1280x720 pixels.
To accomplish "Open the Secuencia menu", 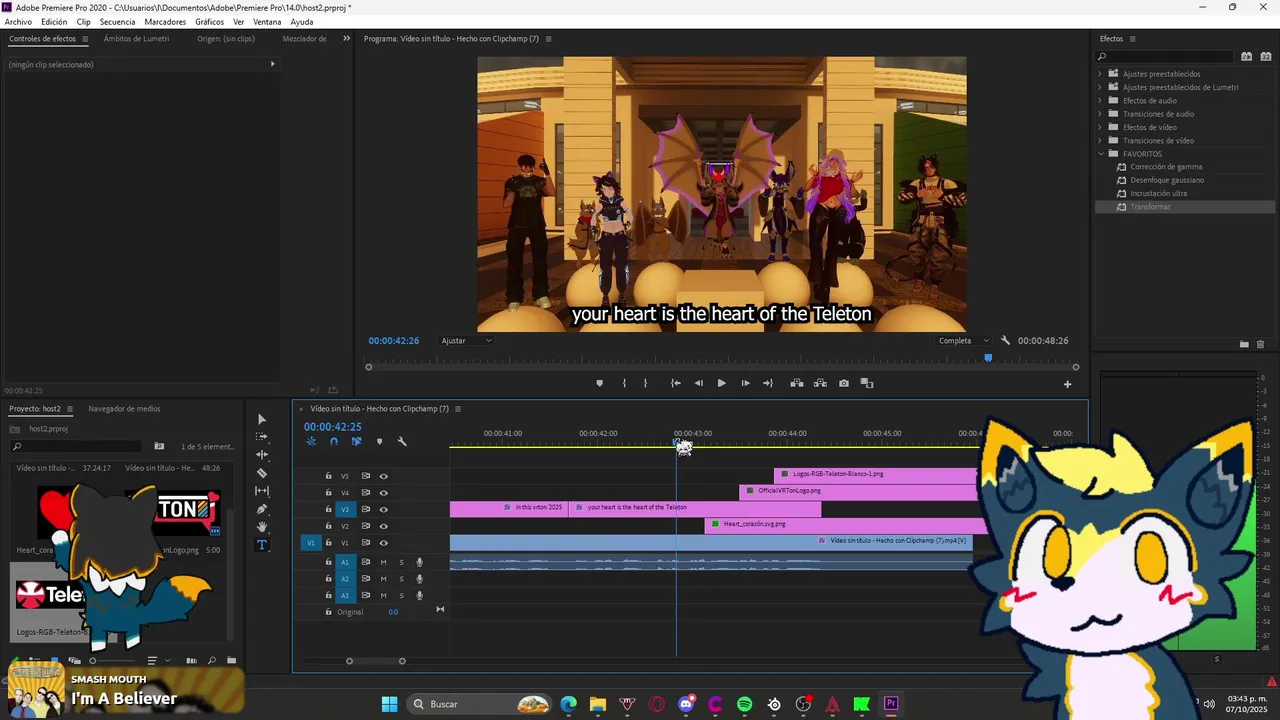I will [x=117, y=21].
